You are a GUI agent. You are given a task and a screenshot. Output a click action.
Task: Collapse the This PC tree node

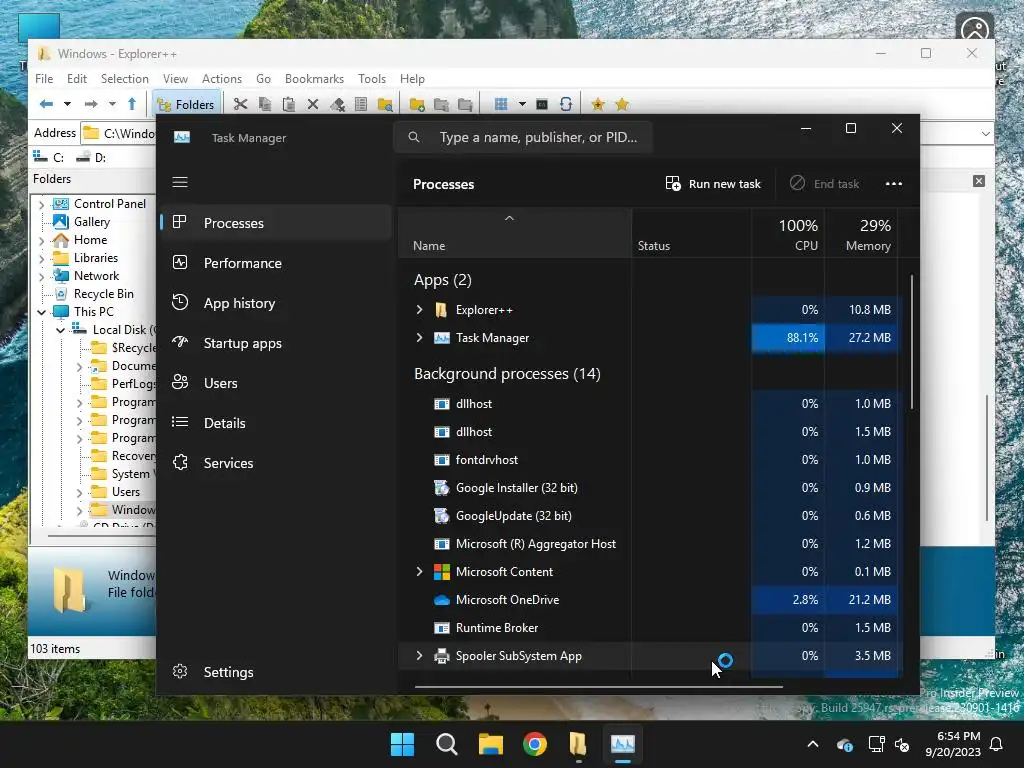pos(42,312)
